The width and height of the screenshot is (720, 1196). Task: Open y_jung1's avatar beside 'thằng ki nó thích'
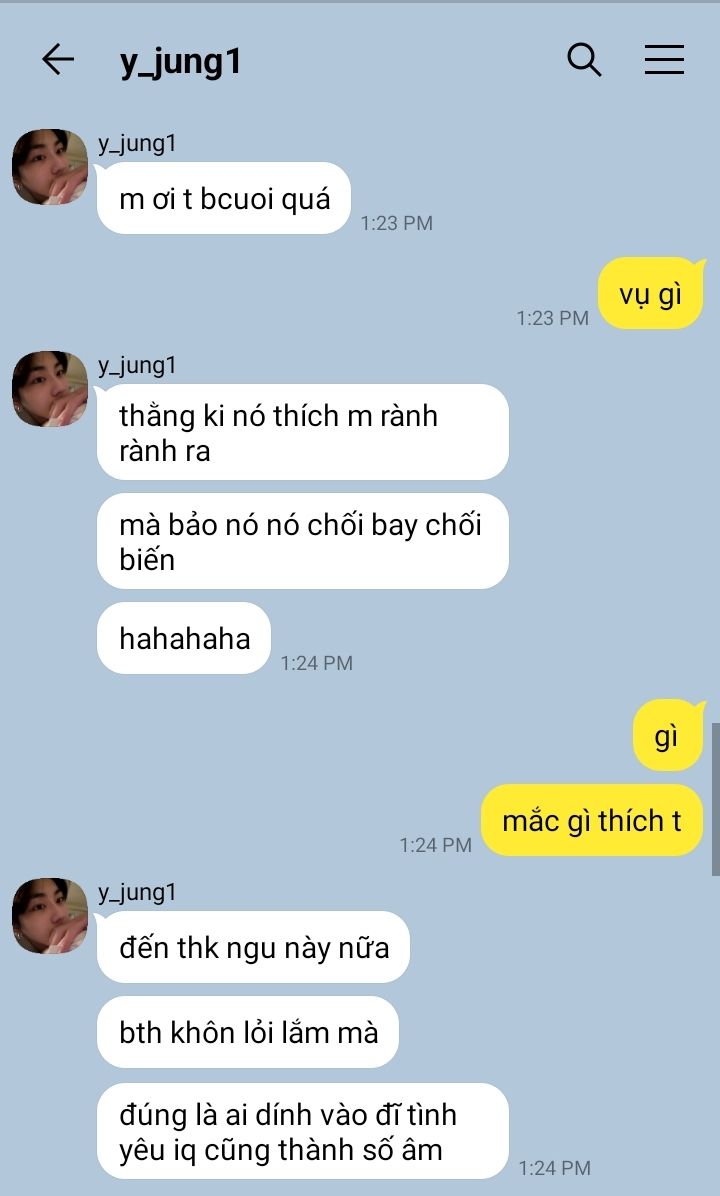point(50,389)
